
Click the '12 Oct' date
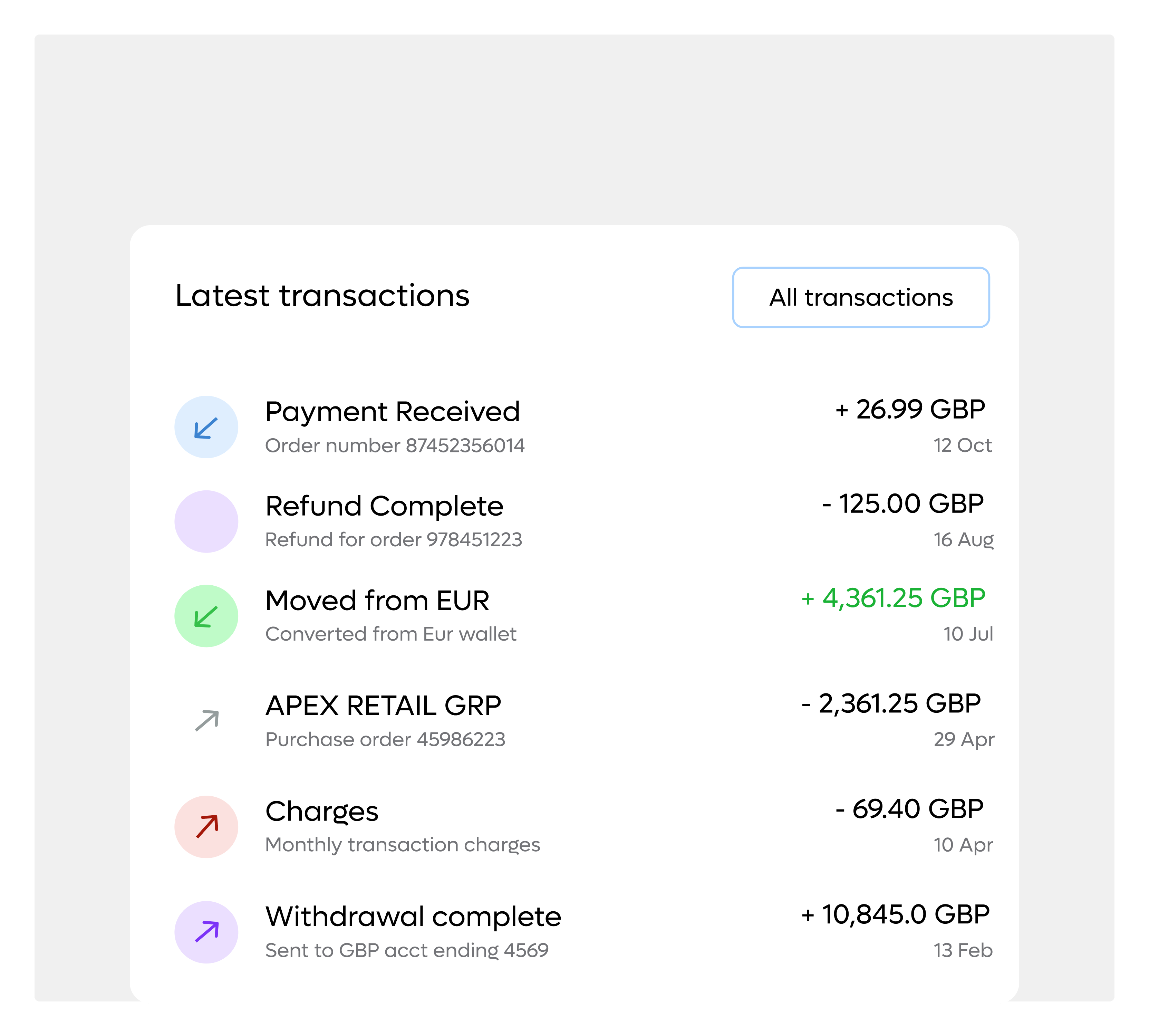tap(962, 445)
